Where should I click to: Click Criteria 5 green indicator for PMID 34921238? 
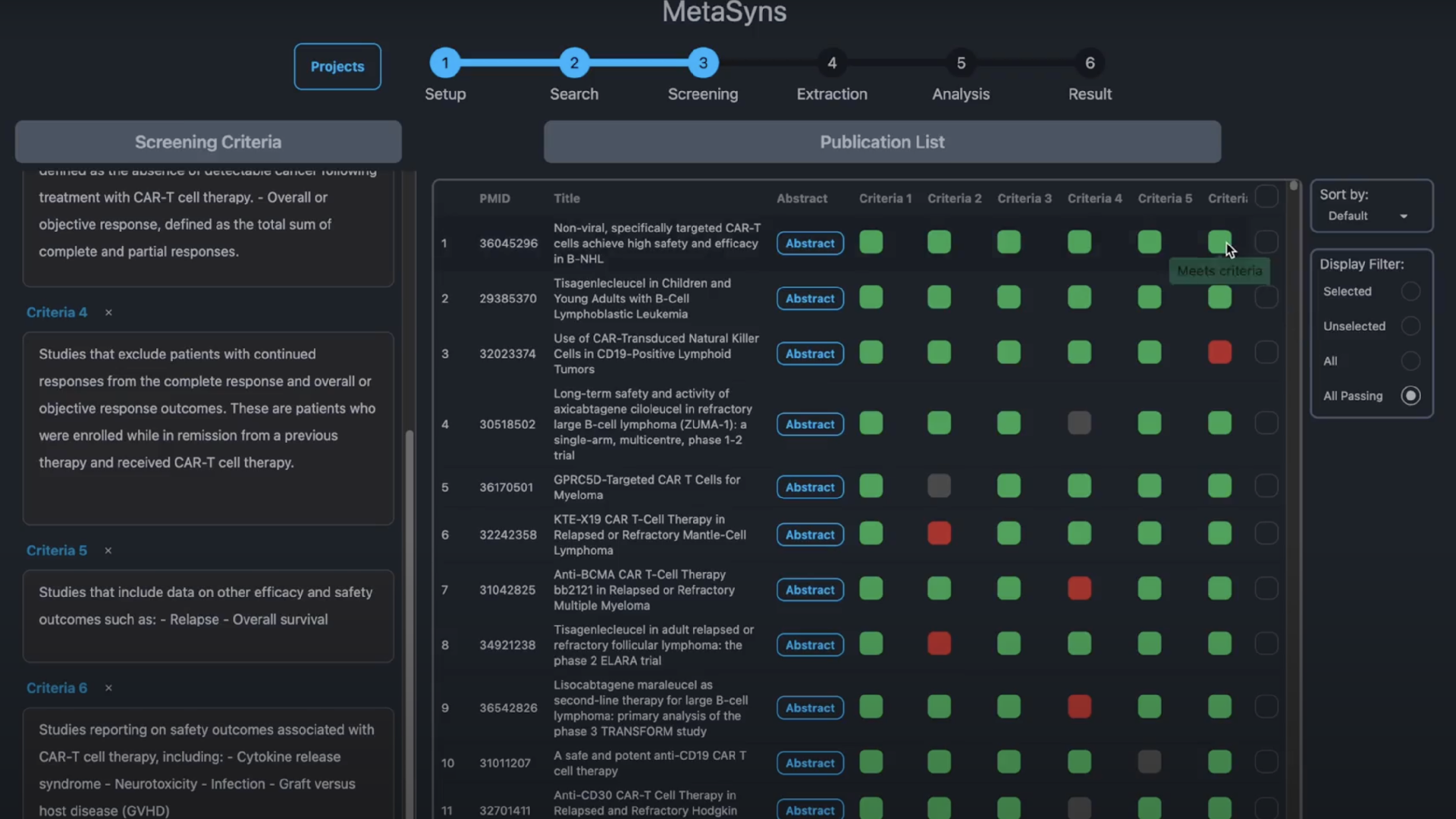(1150, 644)
